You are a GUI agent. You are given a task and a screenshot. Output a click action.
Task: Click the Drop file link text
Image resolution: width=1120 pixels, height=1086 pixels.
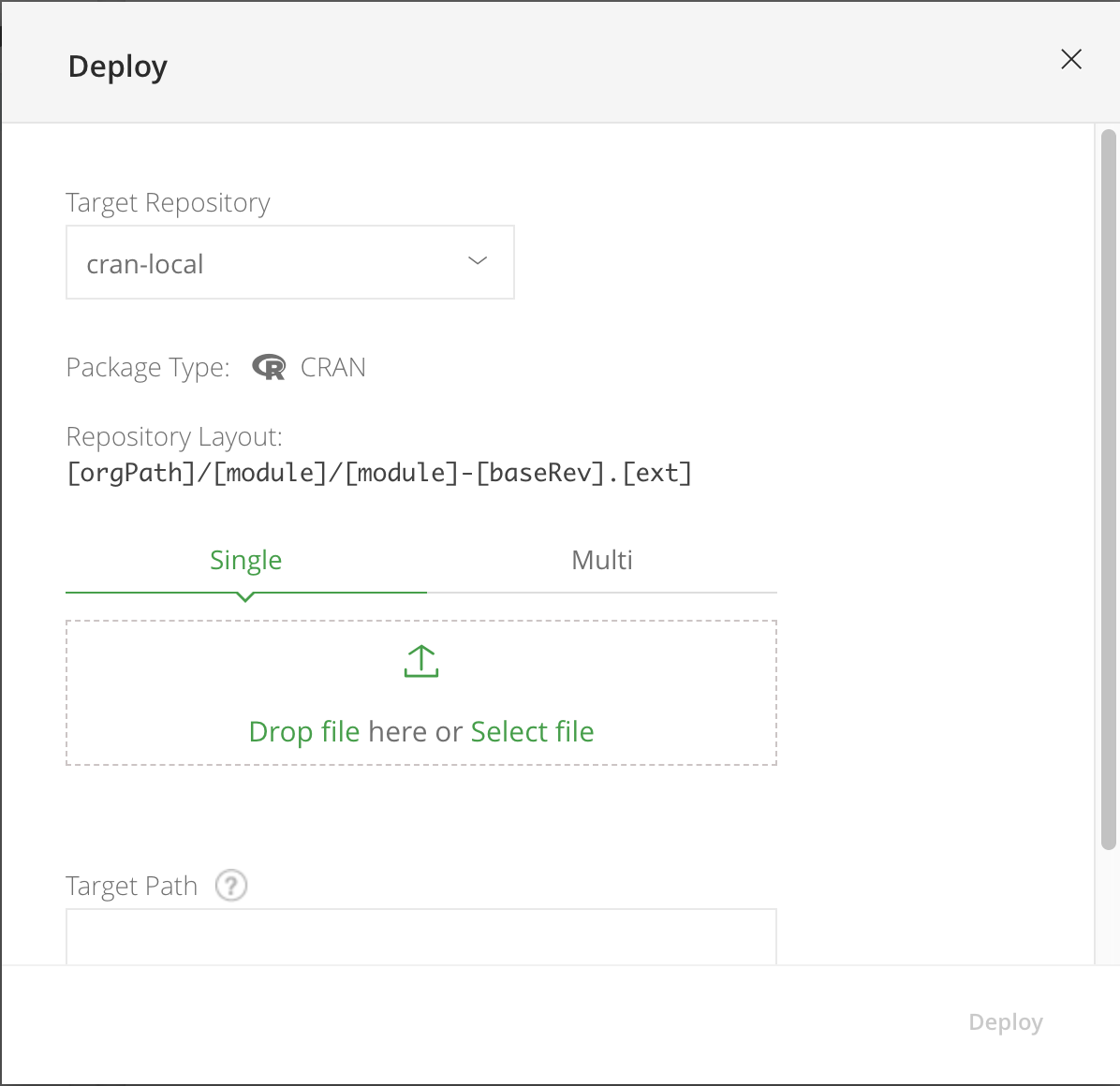coord(304,731)
